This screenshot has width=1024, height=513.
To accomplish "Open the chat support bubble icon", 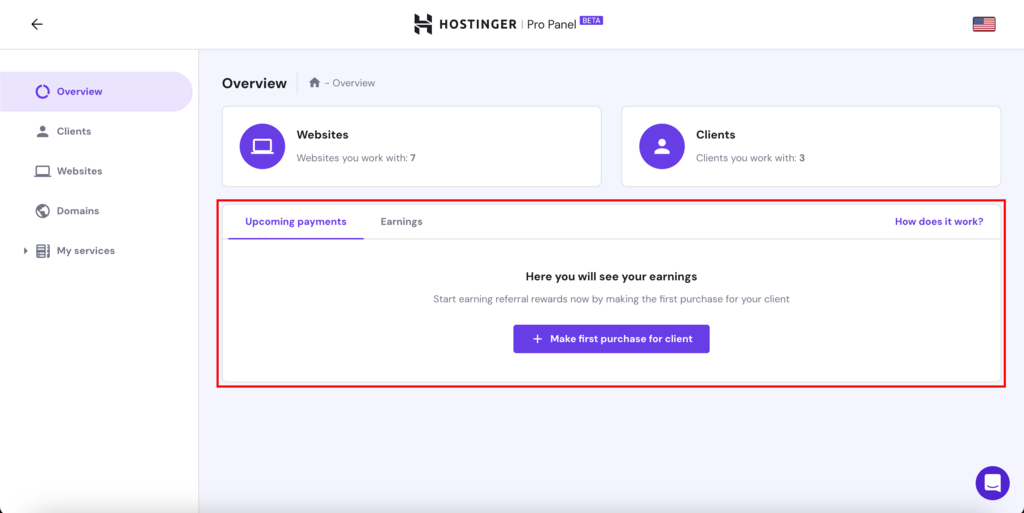I will (992, 483).
